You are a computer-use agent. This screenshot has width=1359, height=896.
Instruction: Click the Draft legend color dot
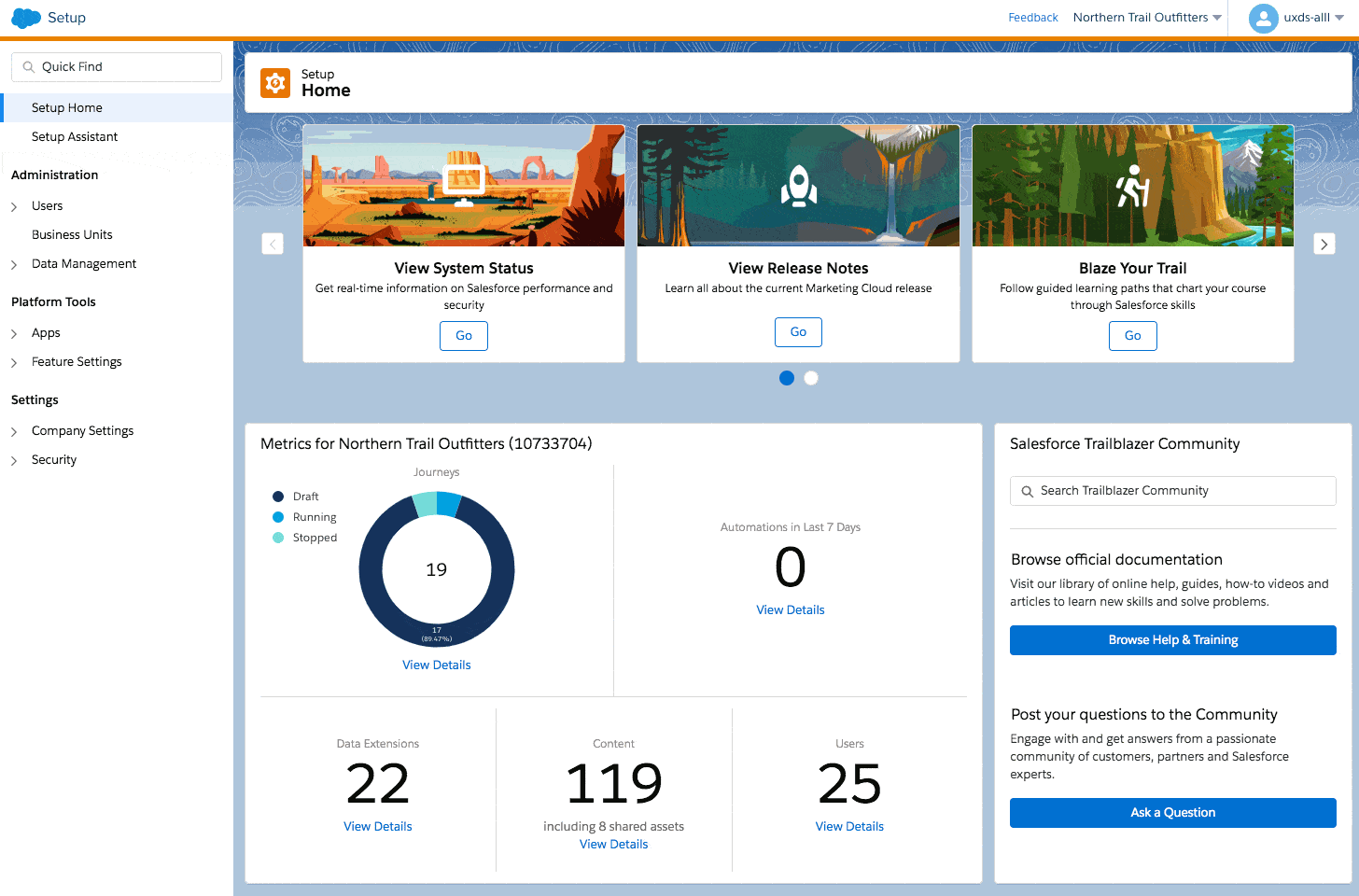click(x=278, y=497)
